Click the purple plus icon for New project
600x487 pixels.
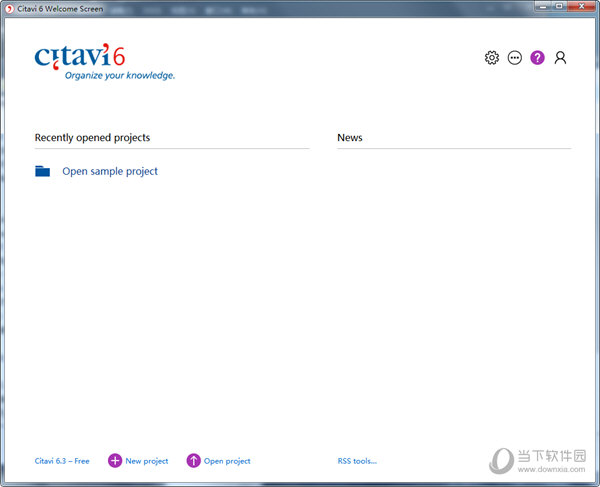tap(115, 461)
